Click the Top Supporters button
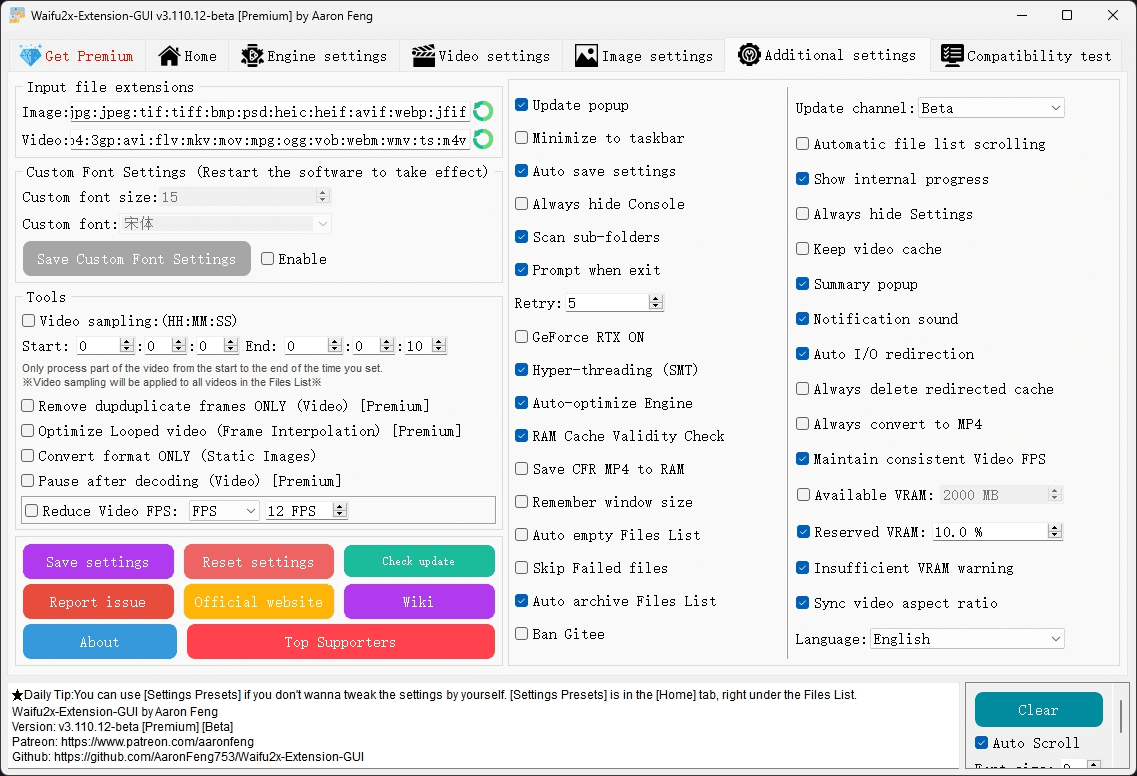The width and height of the screenshot is (1137, 776). pos(341,642)
